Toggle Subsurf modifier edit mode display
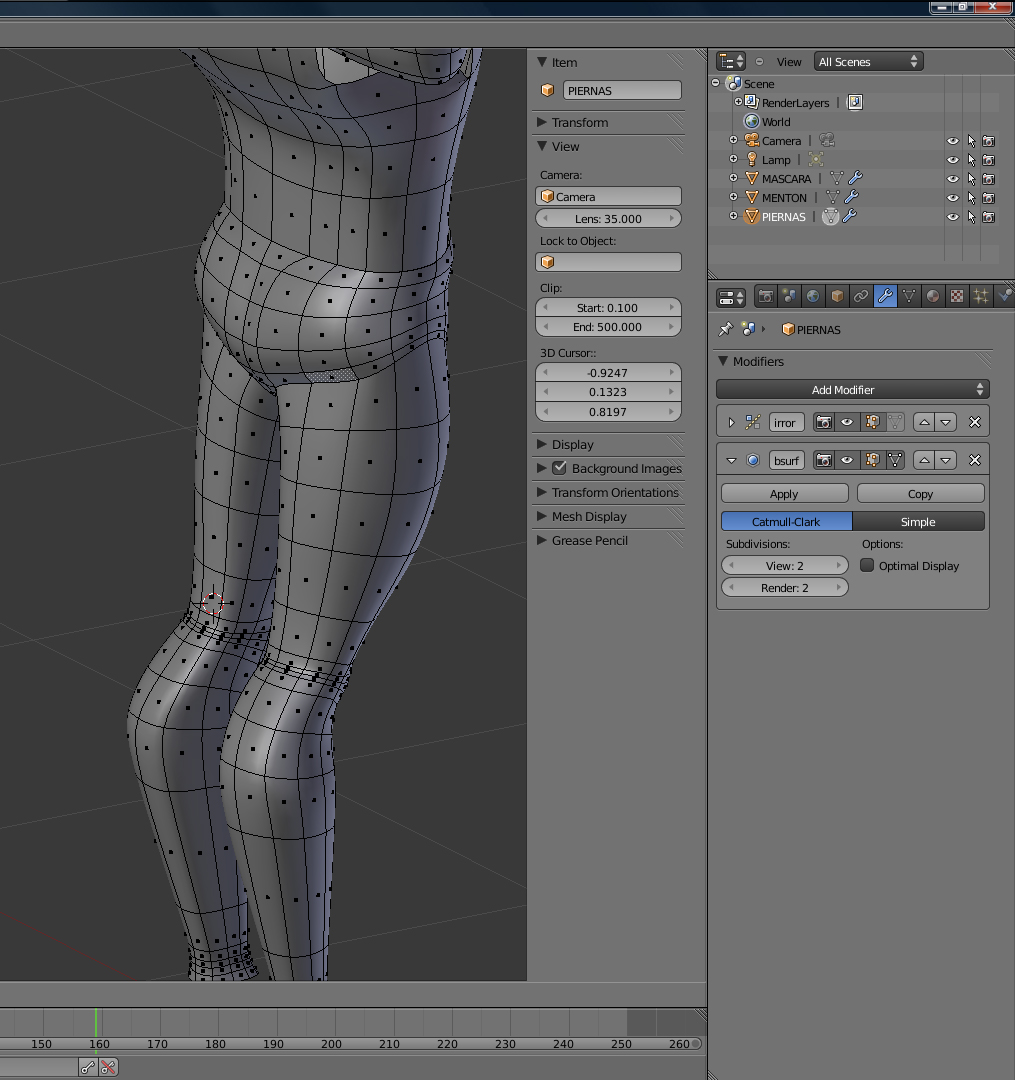 (x=872, y=460)
